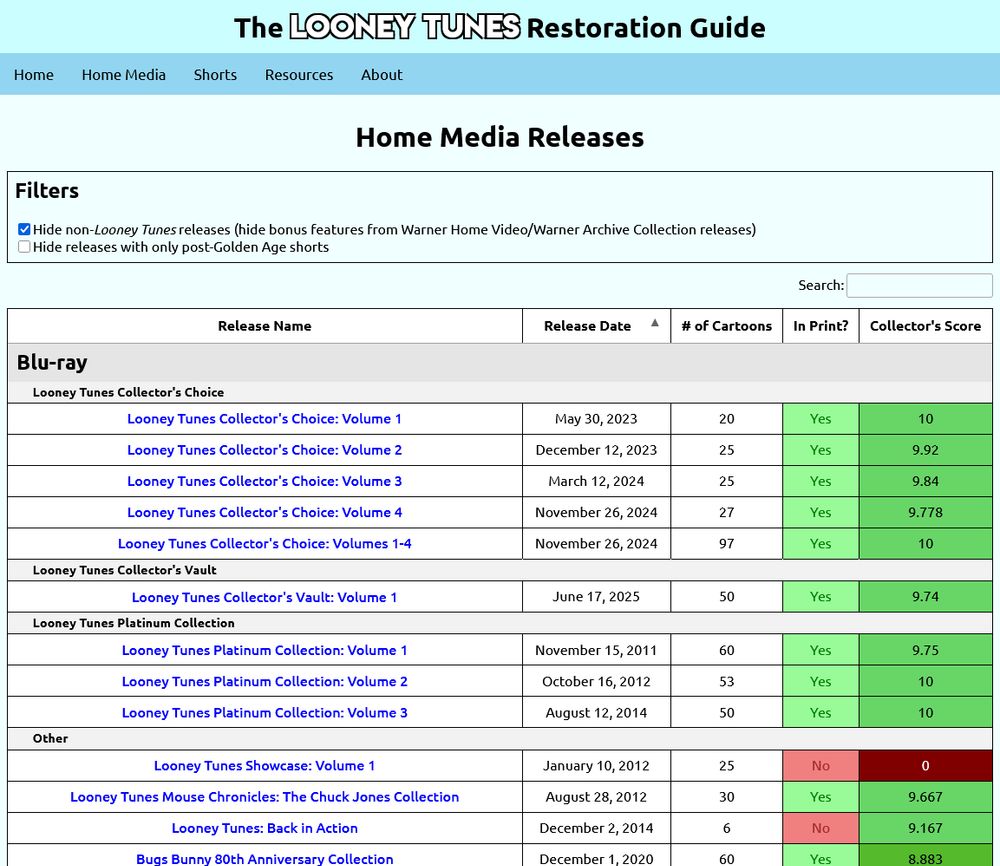This screenshot has height=866, width=1000.
Task: Click the May 30, 2023 date cell
Action: pyautogui.click(x=596, y=419)
